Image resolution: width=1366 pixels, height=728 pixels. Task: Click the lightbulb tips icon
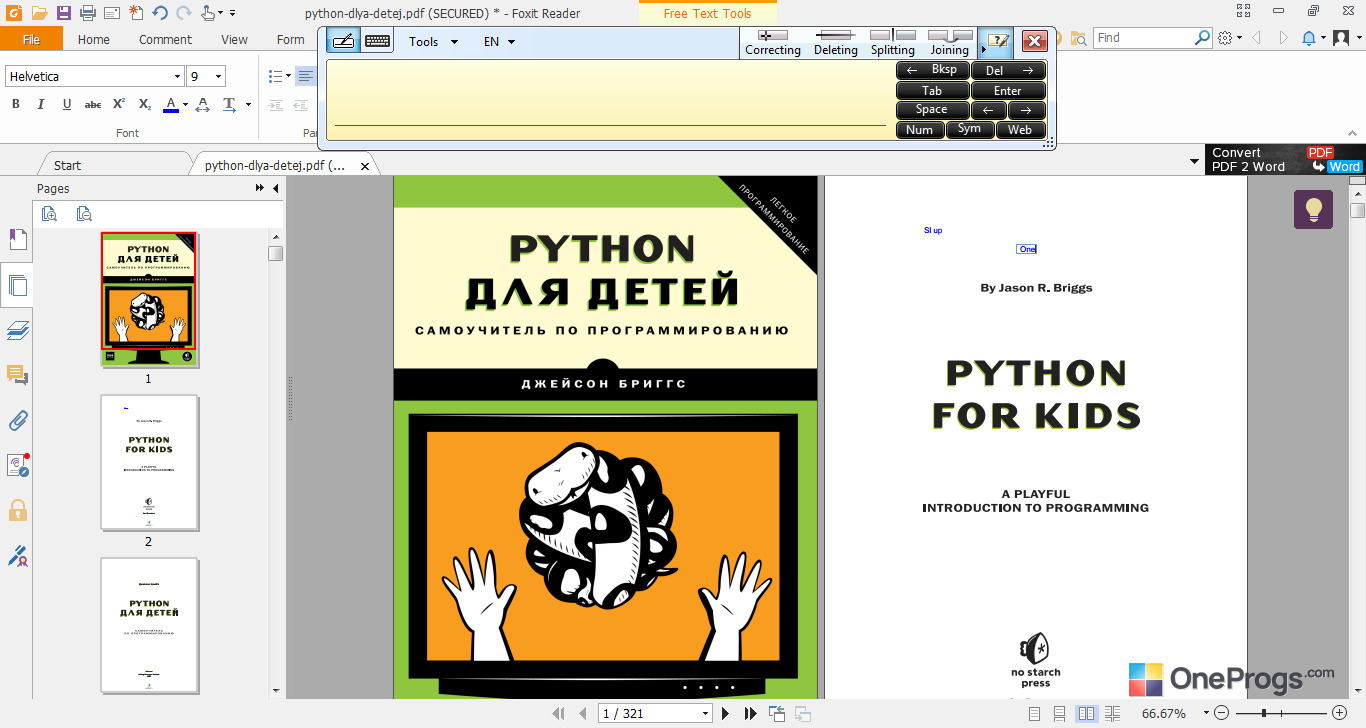pyautogui.click(x=1313, y=209)
